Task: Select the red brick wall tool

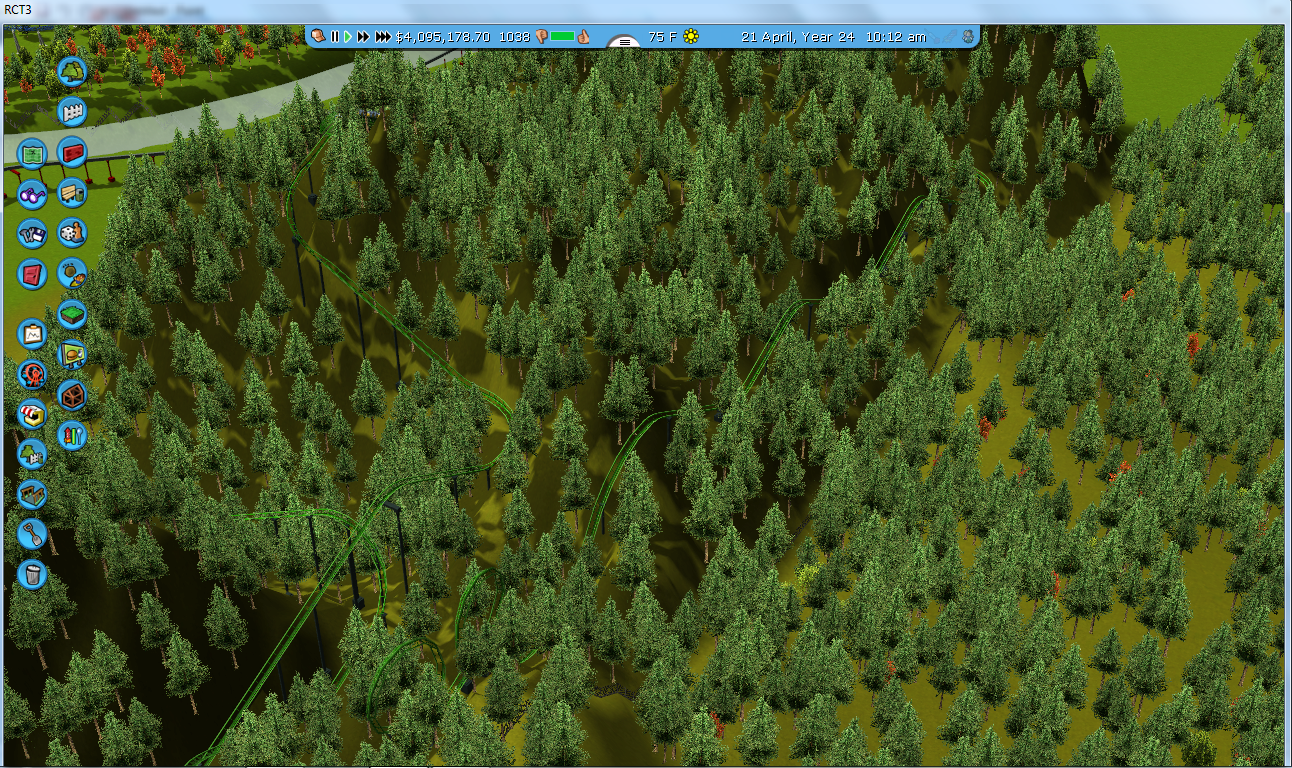Action: (x=71, y=152)
